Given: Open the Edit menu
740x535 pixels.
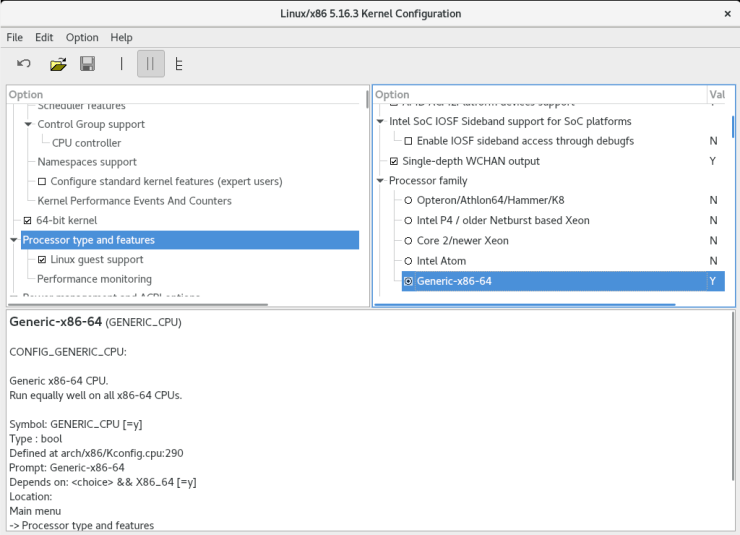Looking at the screenshot, I should pos(44,37).
